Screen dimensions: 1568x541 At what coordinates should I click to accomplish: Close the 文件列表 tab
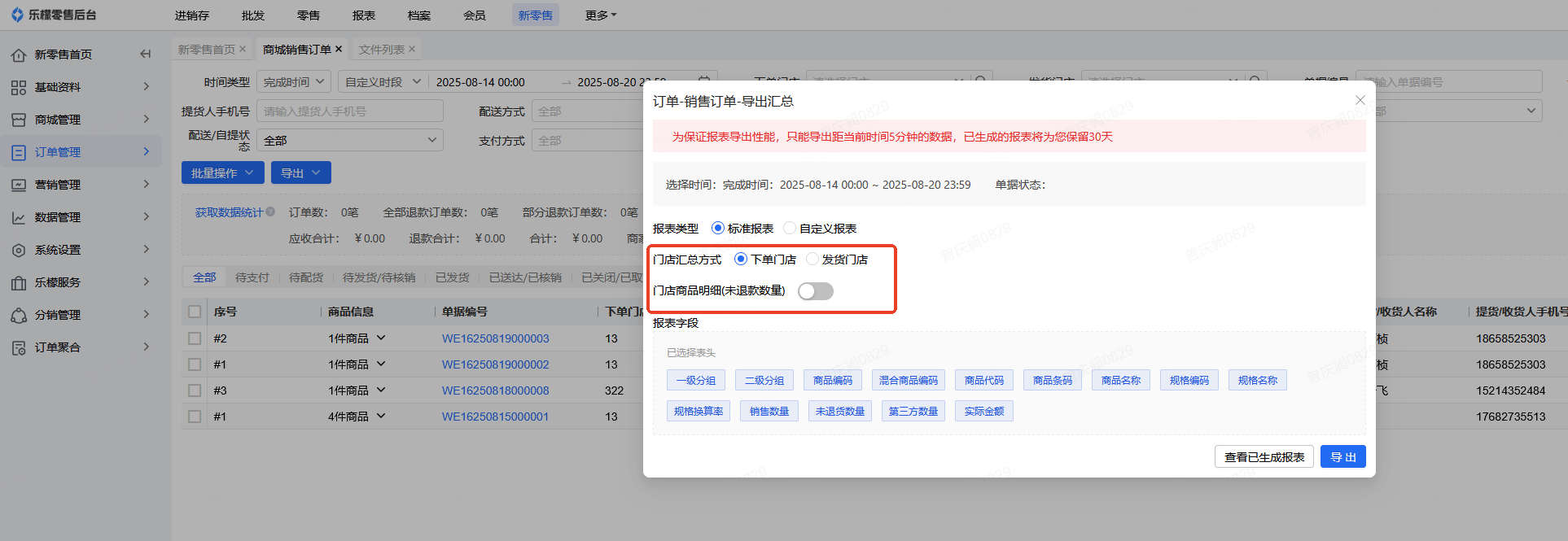[x=412, y=49]
